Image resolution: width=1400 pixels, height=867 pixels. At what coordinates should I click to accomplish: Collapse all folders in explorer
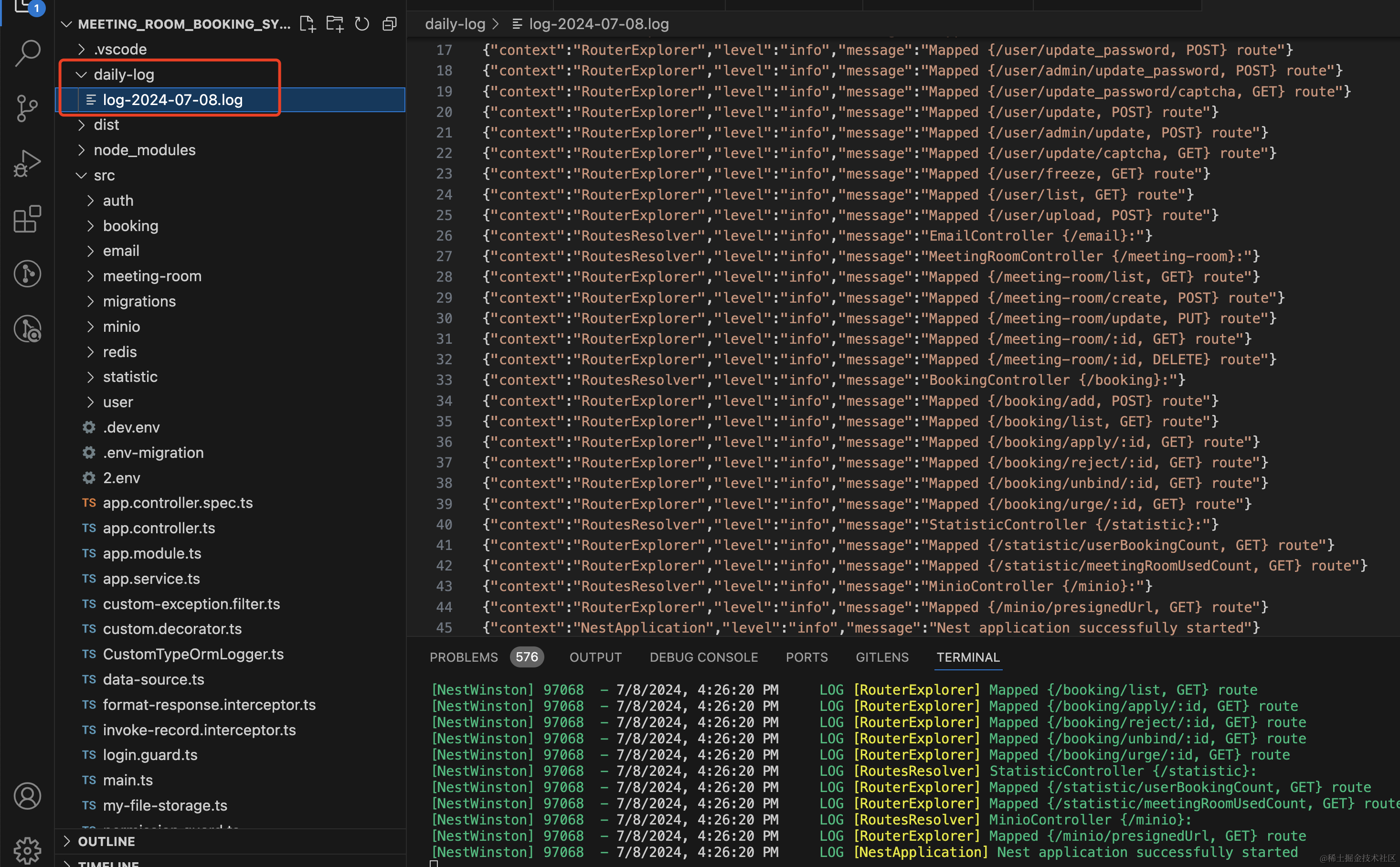(x=390, y=24)
